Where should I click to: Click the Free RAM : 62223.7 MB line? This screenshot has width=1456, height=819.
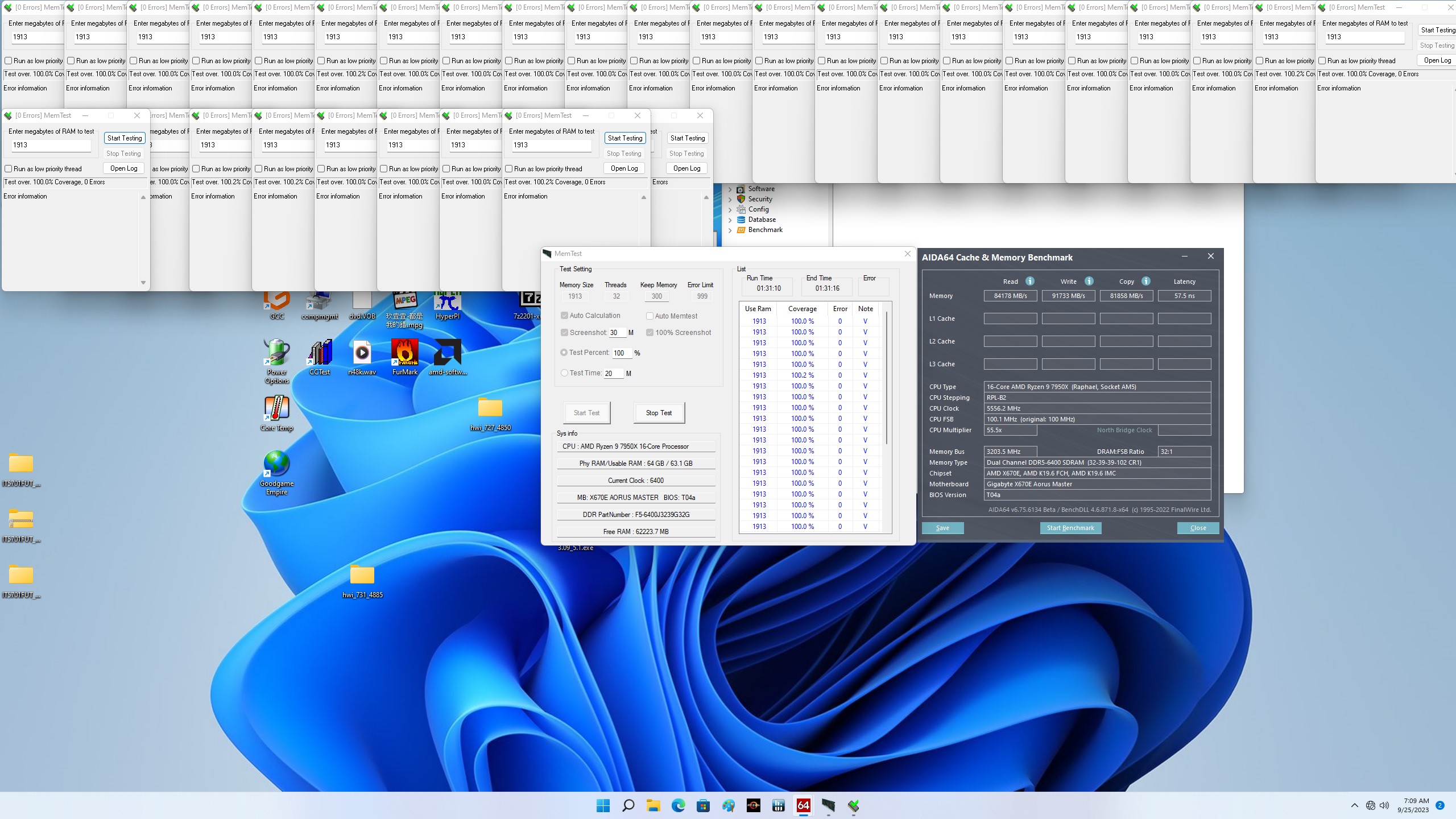pos(636,532)
